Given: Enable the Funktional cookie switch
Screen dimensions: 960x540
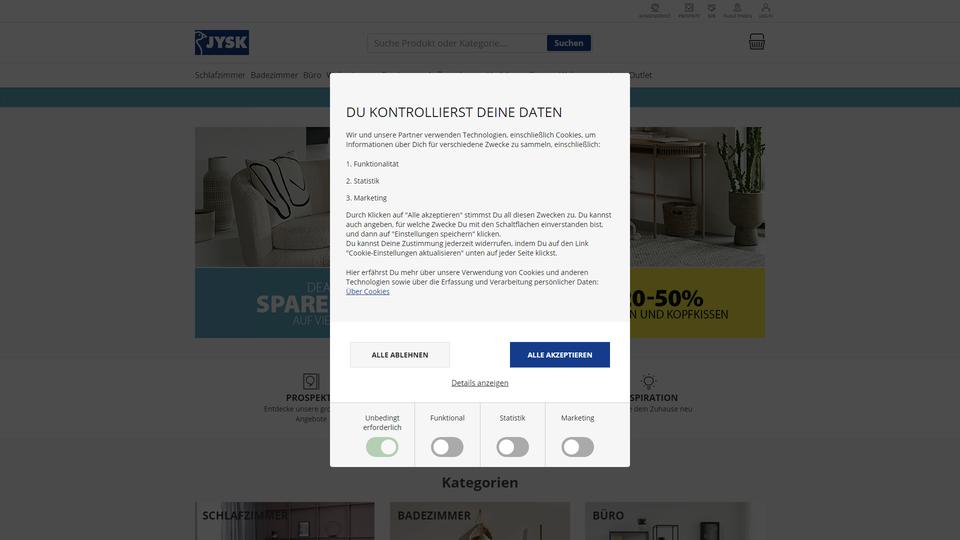Looking at the screenshot, I should 447,447.
